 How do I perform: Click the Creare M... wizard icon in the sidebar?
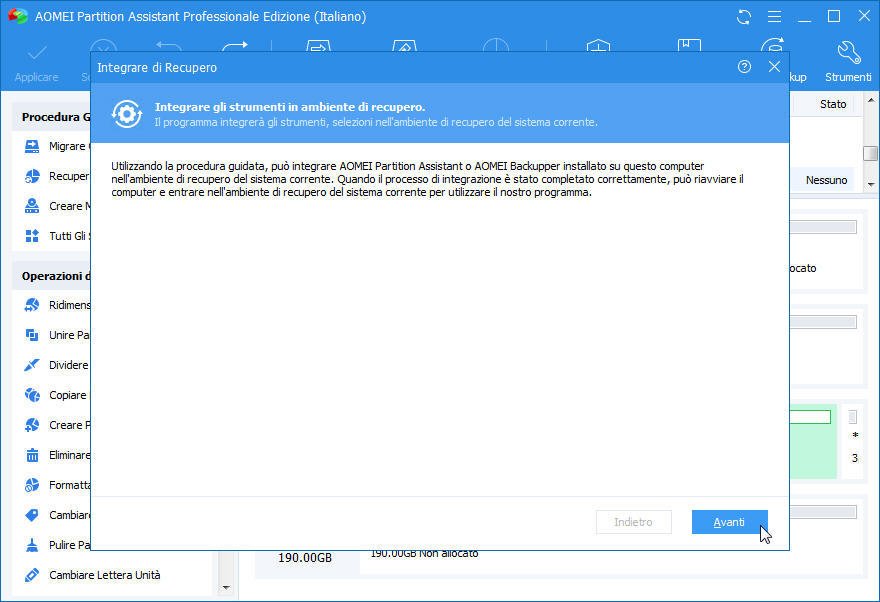[x=32, y=206]
